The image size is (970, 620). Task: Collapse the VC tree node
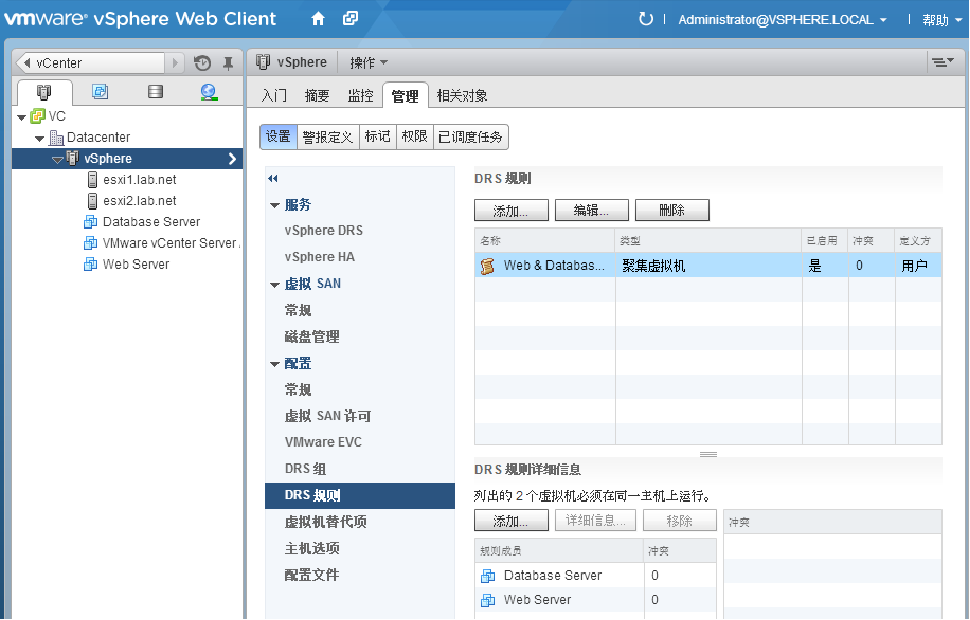[22, 118]
